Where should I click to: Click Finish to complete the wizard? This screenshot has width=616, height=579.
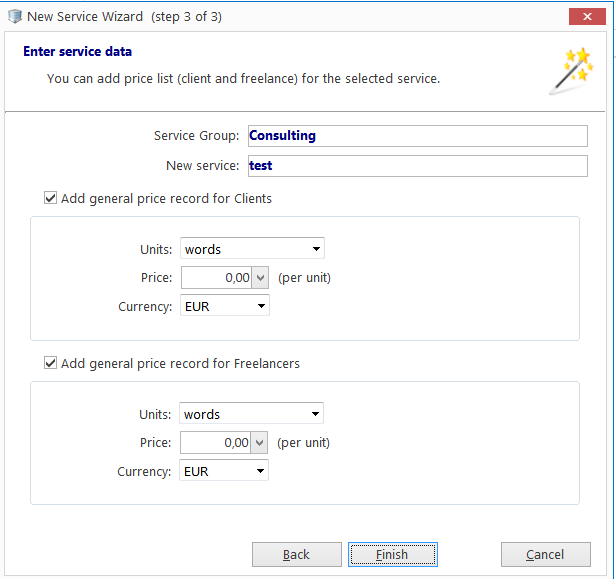click(x=393, y=555)
